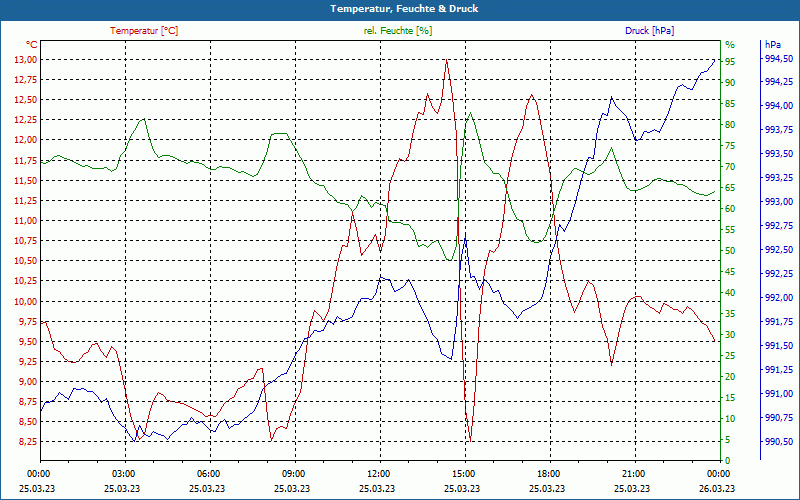
Task: Click the '00:00' label above 26.03.23
Action: [x=717, y=473]
